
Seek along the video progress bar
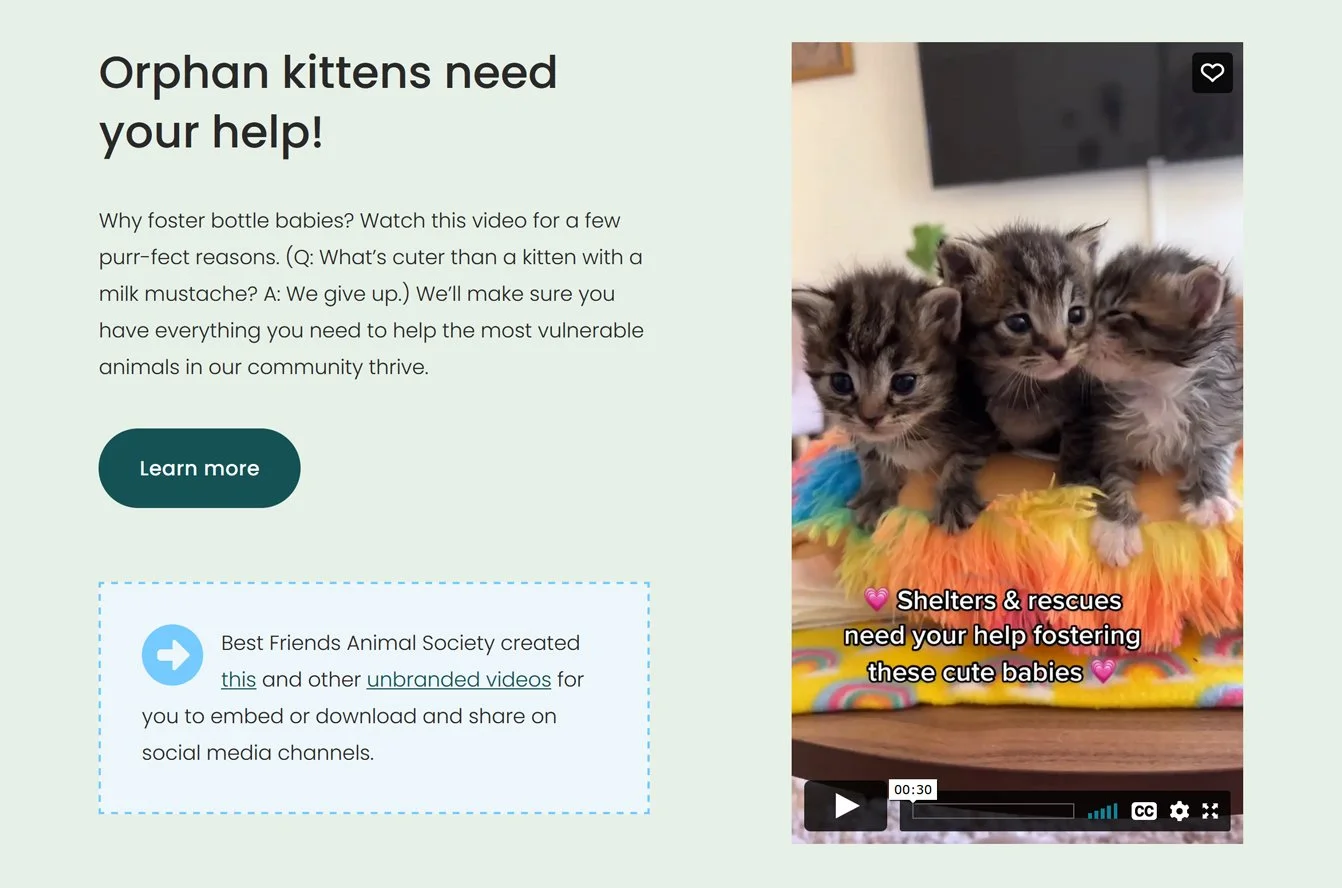click(x=993, y=811)
